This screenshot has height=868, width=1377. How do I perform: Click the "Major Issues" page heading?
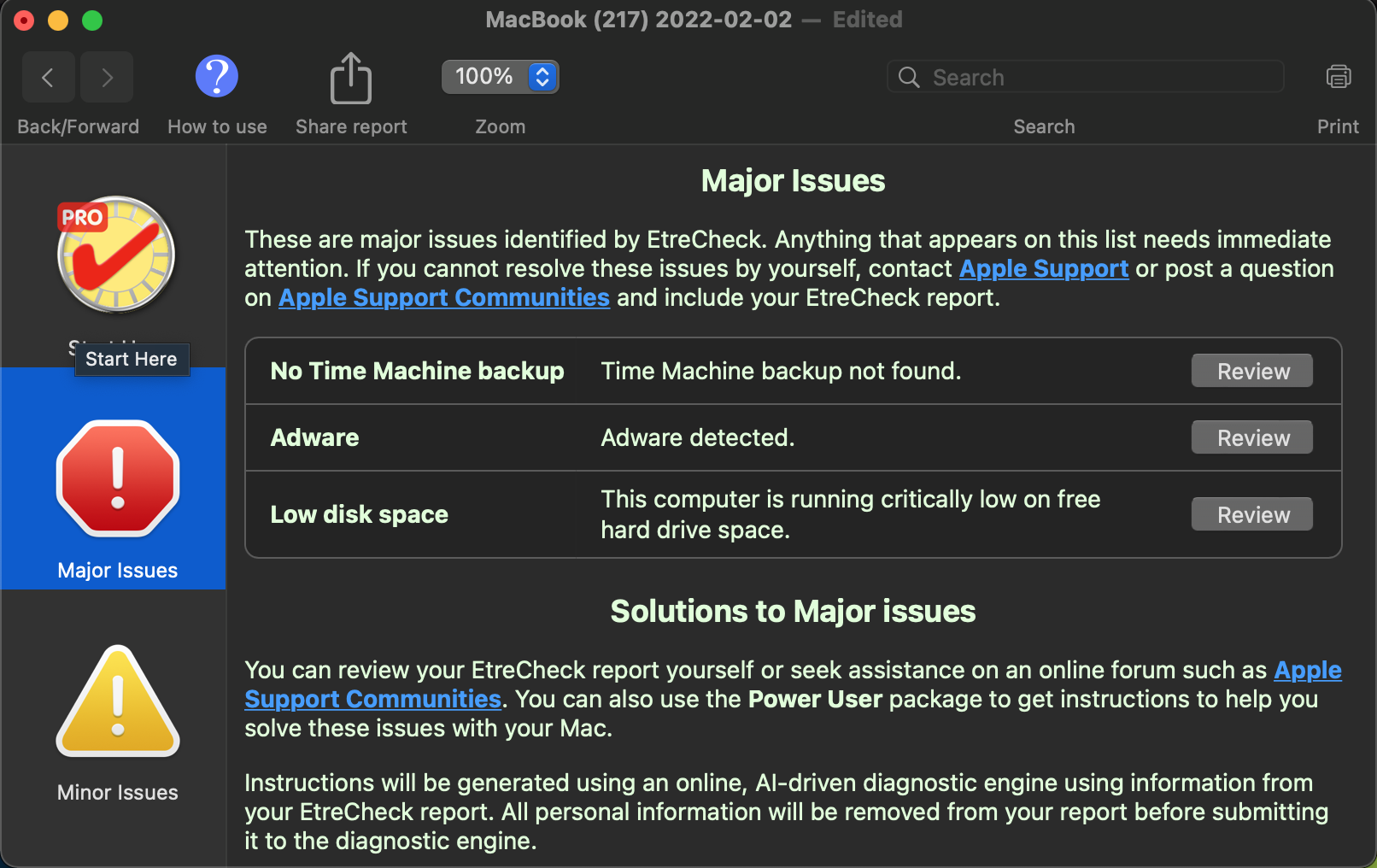pos(793,181)
